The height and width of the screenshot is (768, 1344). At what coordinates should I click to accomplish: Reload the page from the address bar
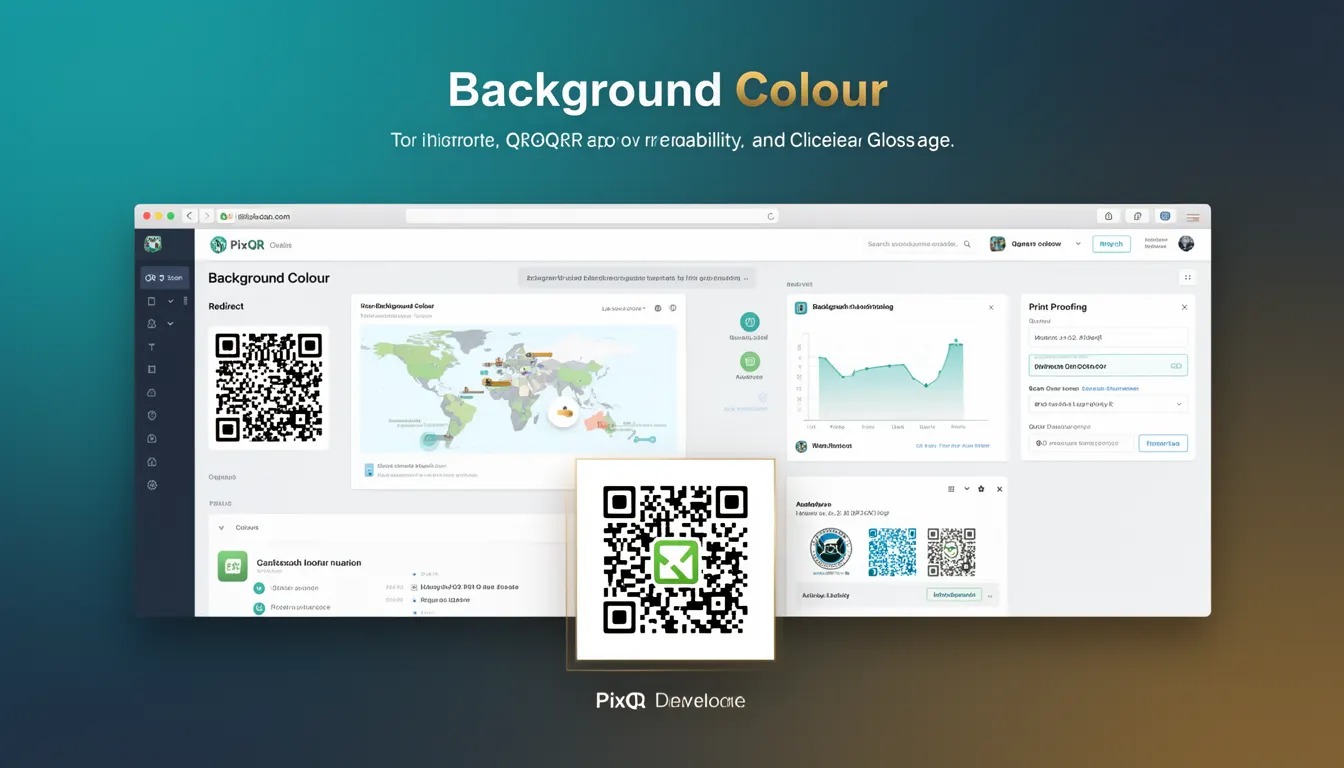click(x=770, y=216)
